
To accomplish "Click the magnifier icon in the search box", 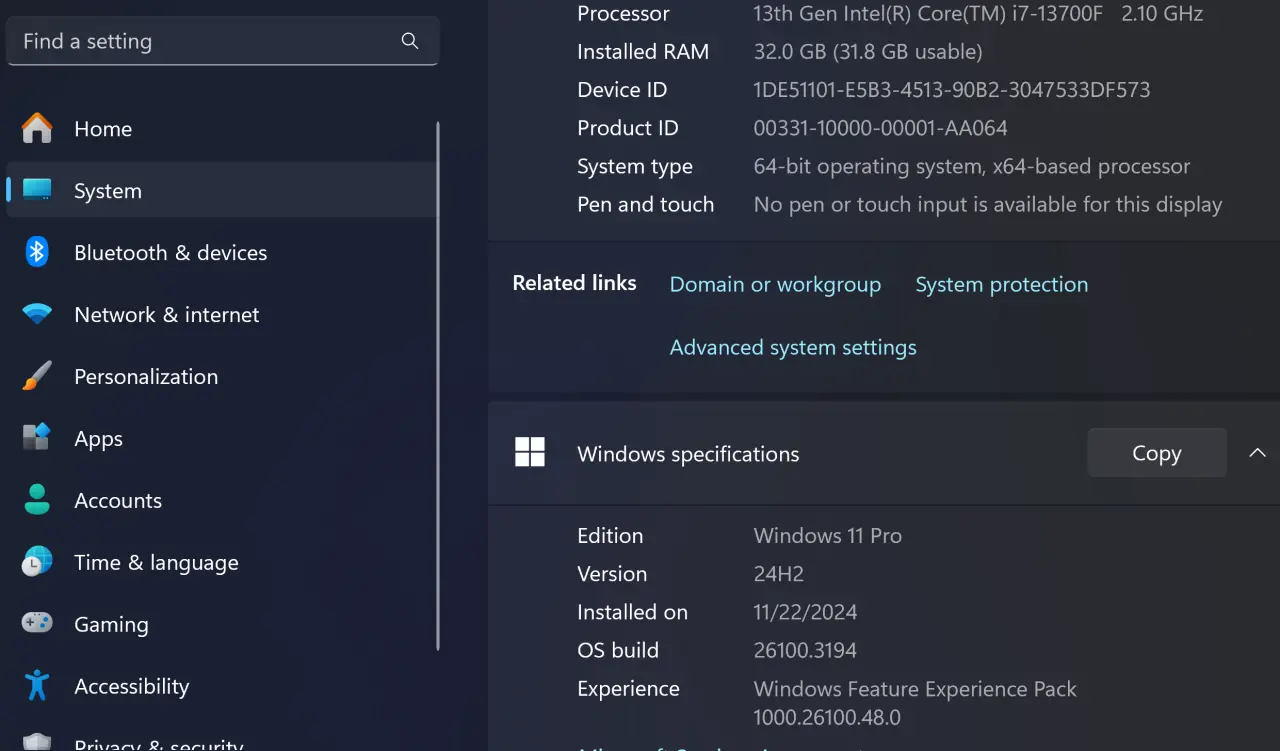I will coord(410,41).
